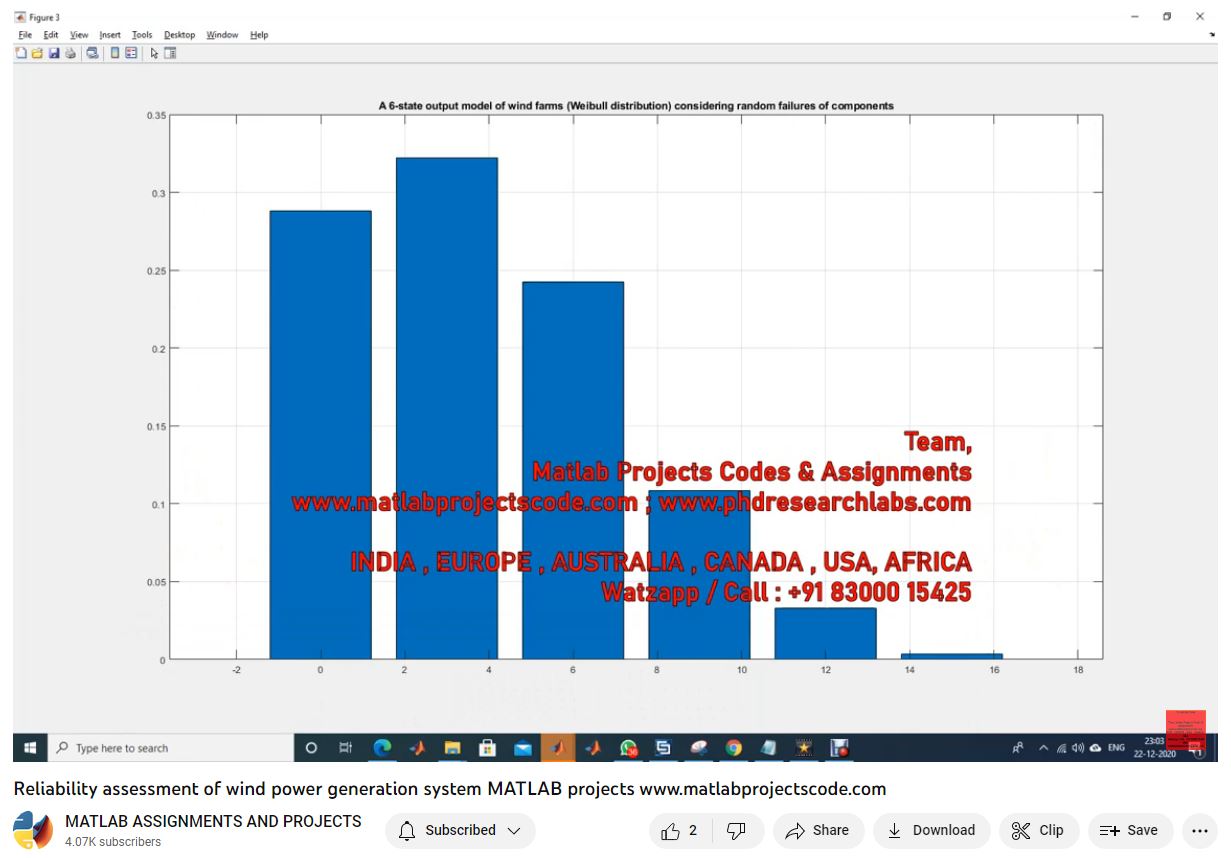Image resolution: width=1231 pixels, height=858 pixels.
Task: Open the Tools menu
Action: [x=142, y=35]
